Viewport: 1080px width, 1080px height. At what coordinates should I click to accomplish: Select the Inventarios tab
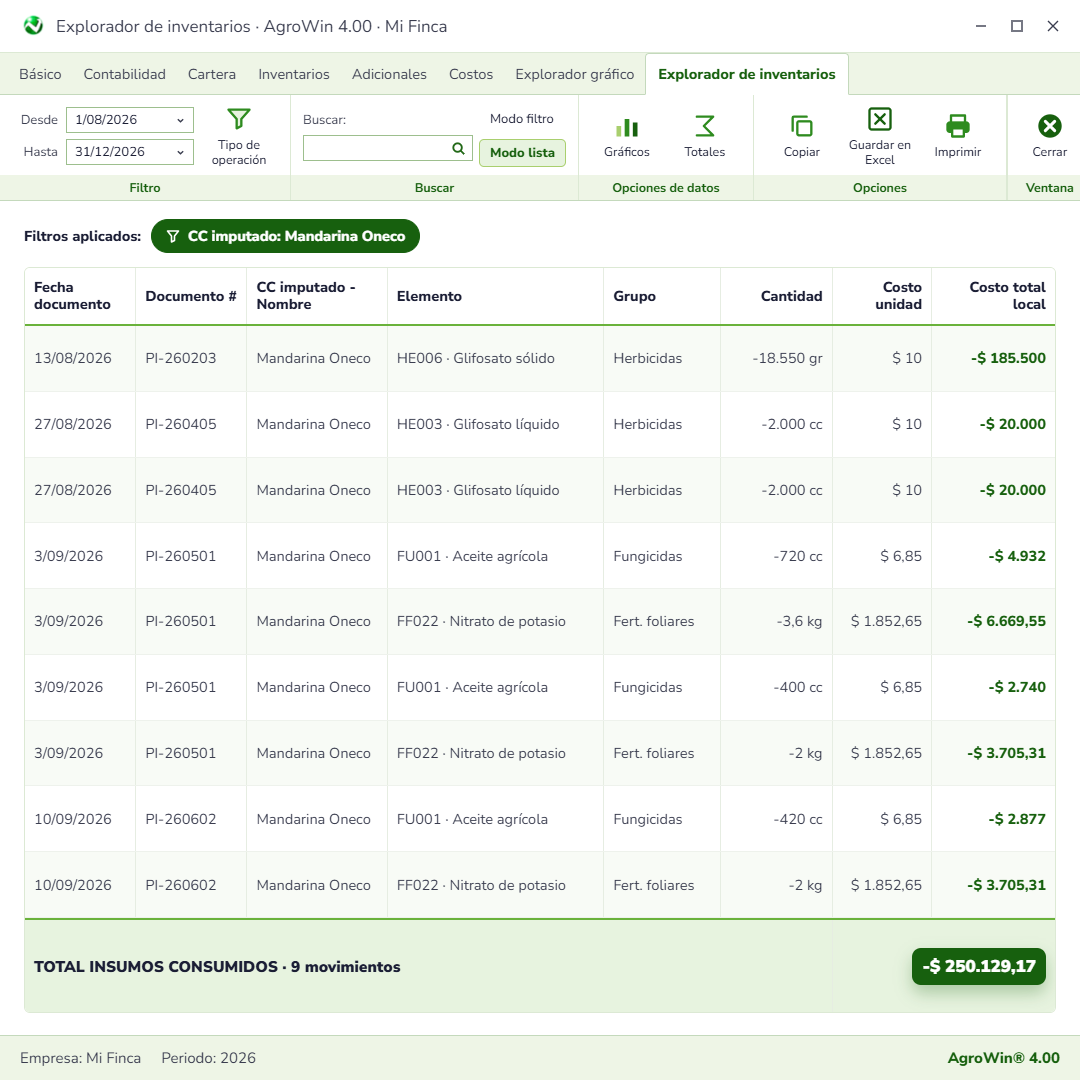pos(294,74)
